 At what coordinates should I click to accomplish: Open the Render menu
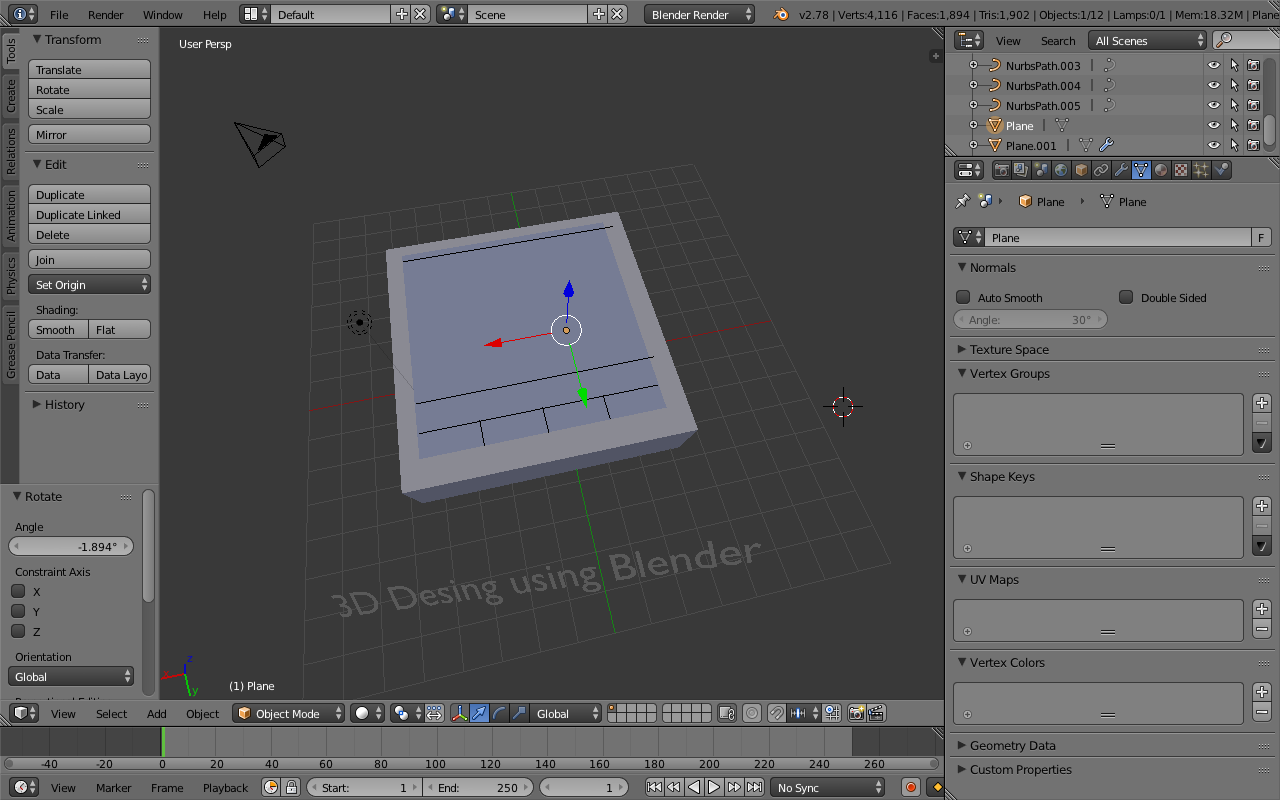[x=106, y=15]
